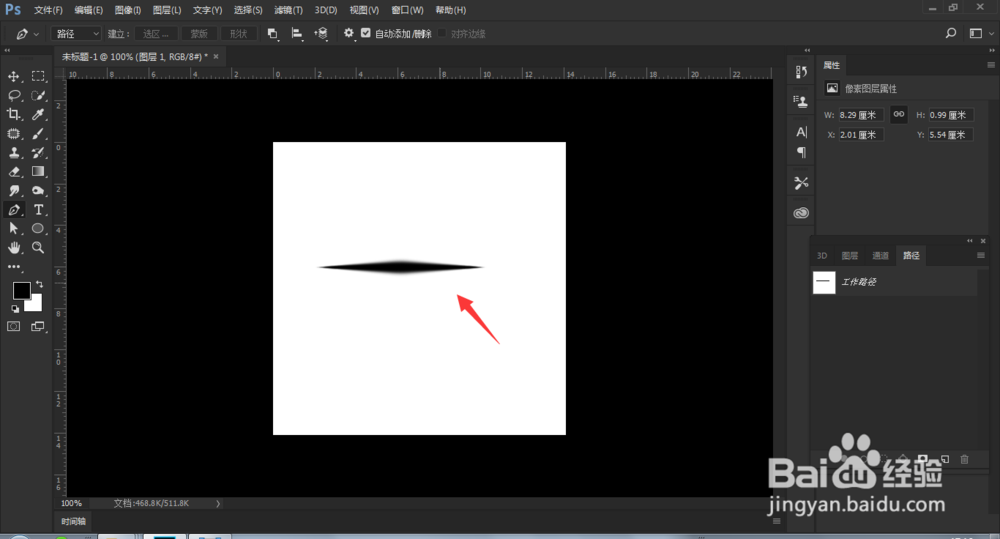Screen dimensions: 1000x539
Task: Open the Edit Toolbar ellipsis button
Action: point(13,267)
